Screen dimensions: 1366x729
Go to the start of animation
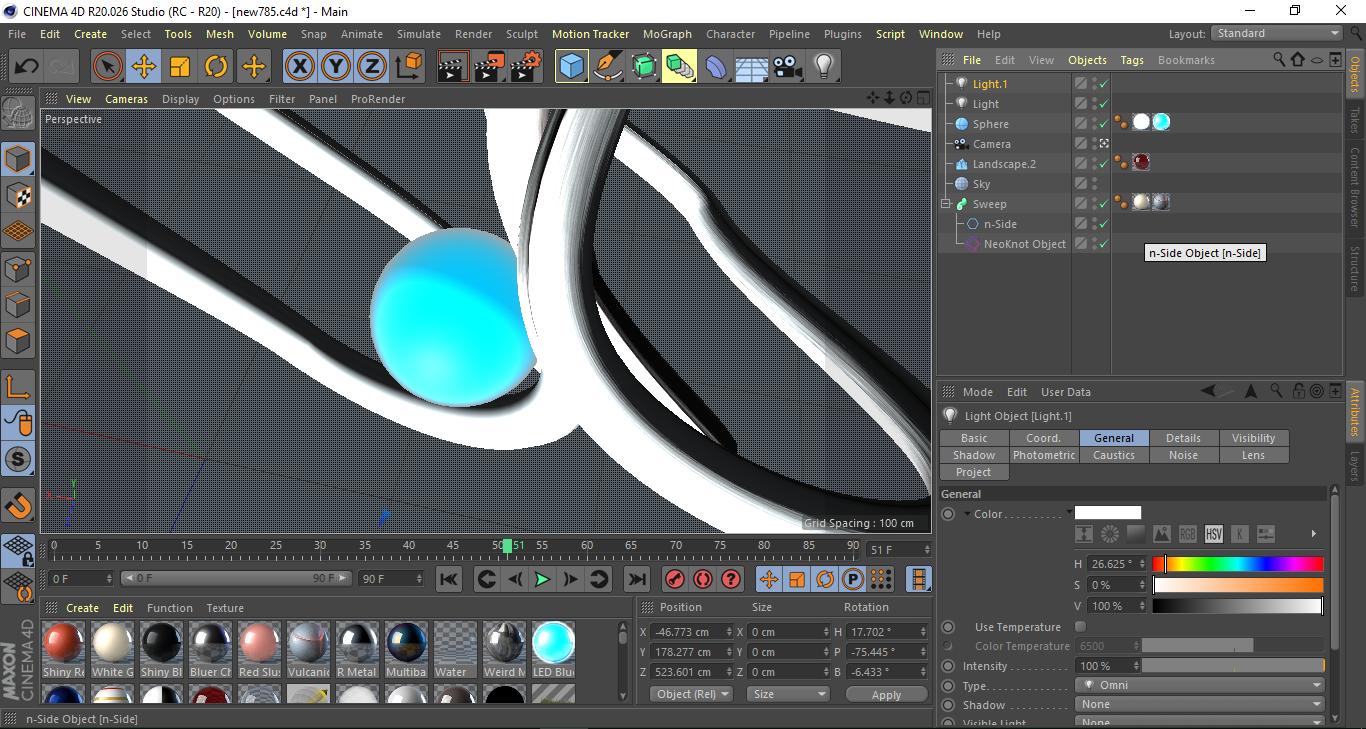click(449, 579)
